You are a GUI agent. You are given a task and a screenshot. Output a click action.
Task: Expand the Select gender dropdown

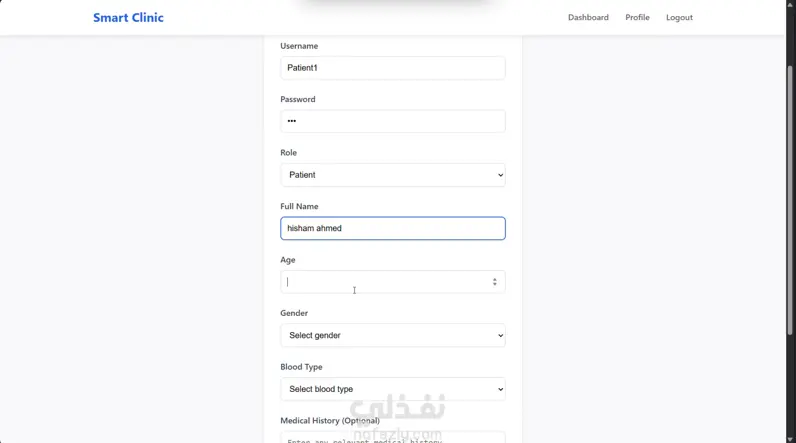pyautogui.click(x=392, y=335)
